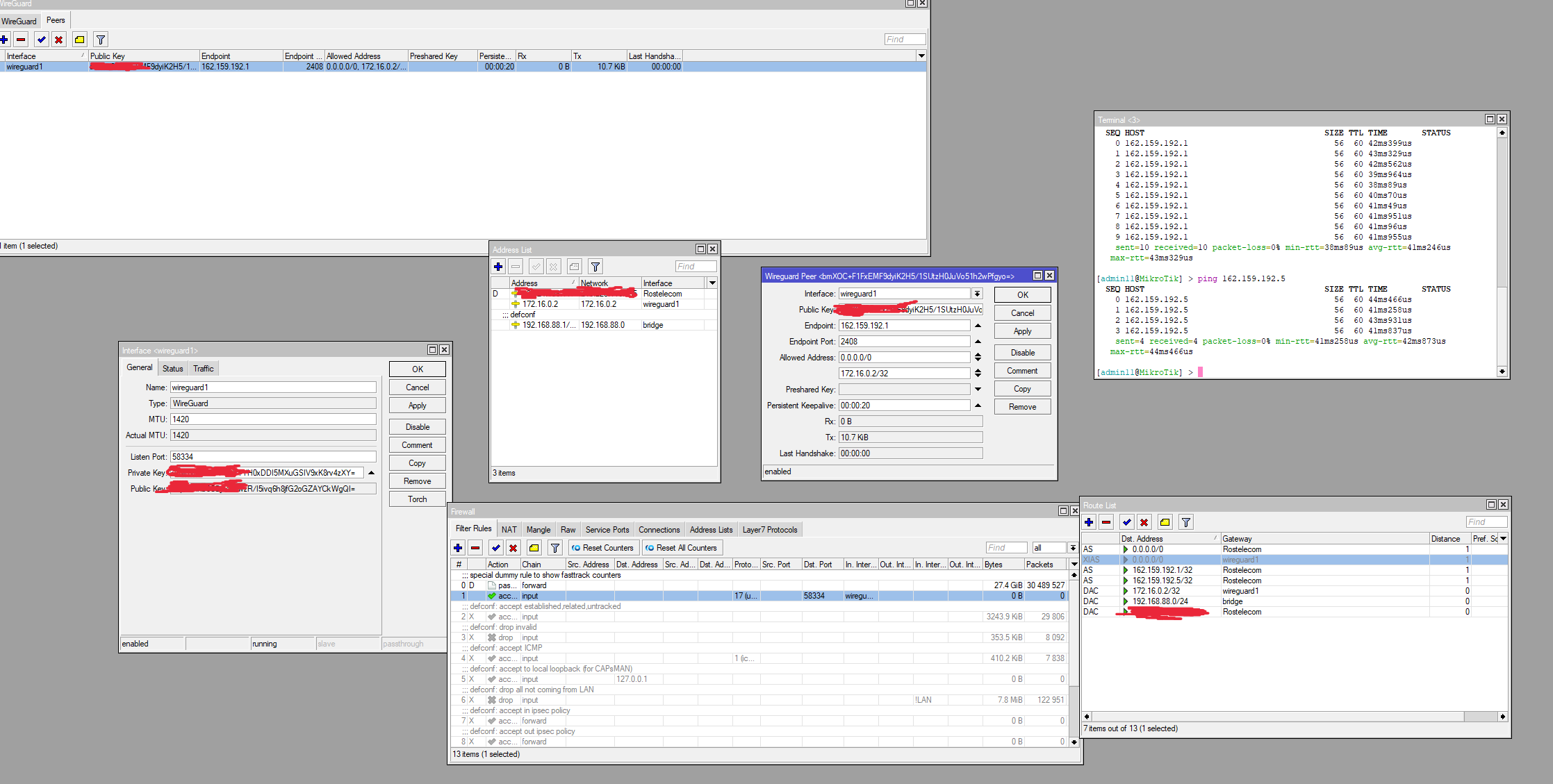The width and height of the screenshot is (1553, 784).
Task: Click MTU field in Interface wireguard1
Action: click(x=273, y=419)
